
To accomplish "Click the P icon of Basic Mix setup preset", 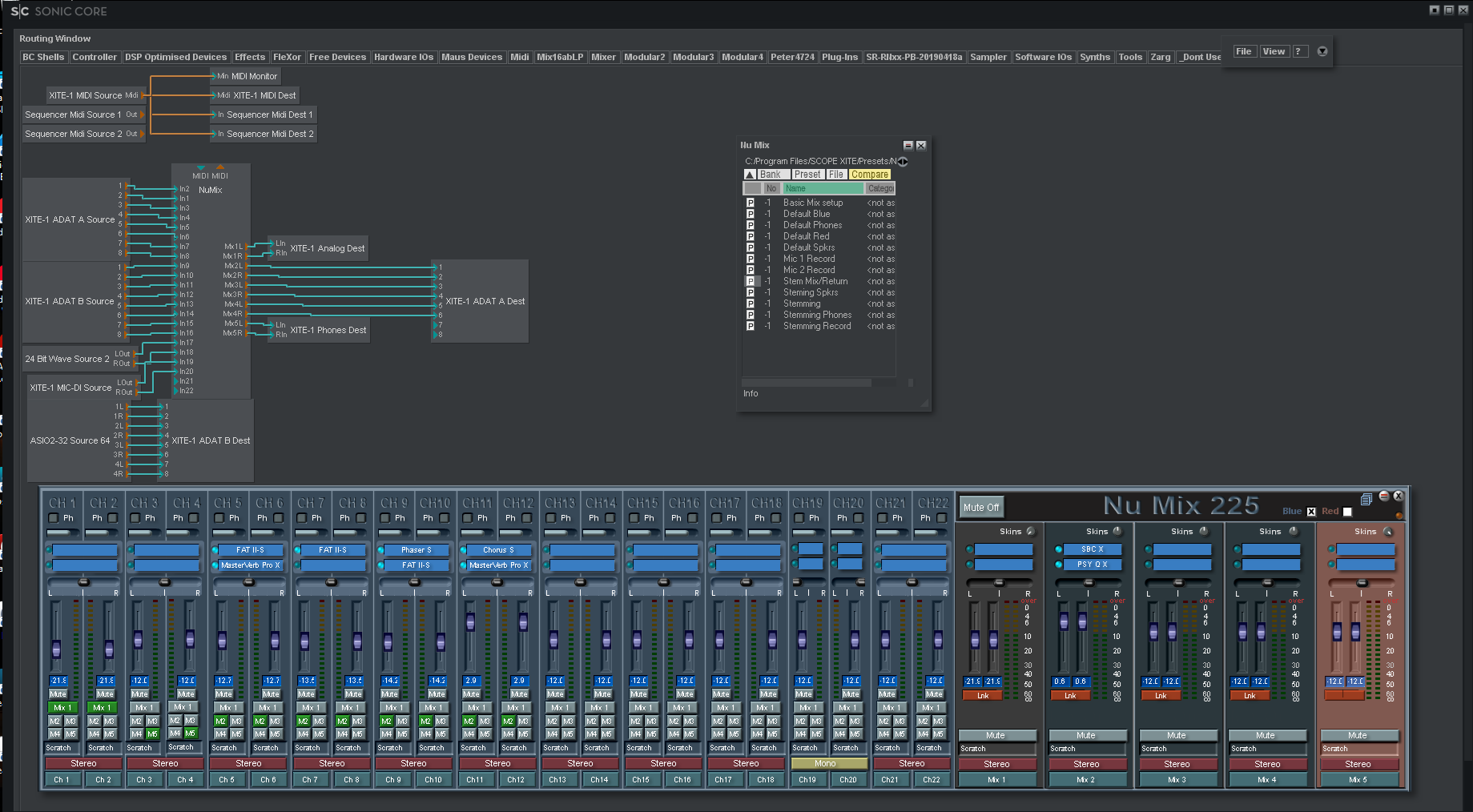I will coord(751,203).
